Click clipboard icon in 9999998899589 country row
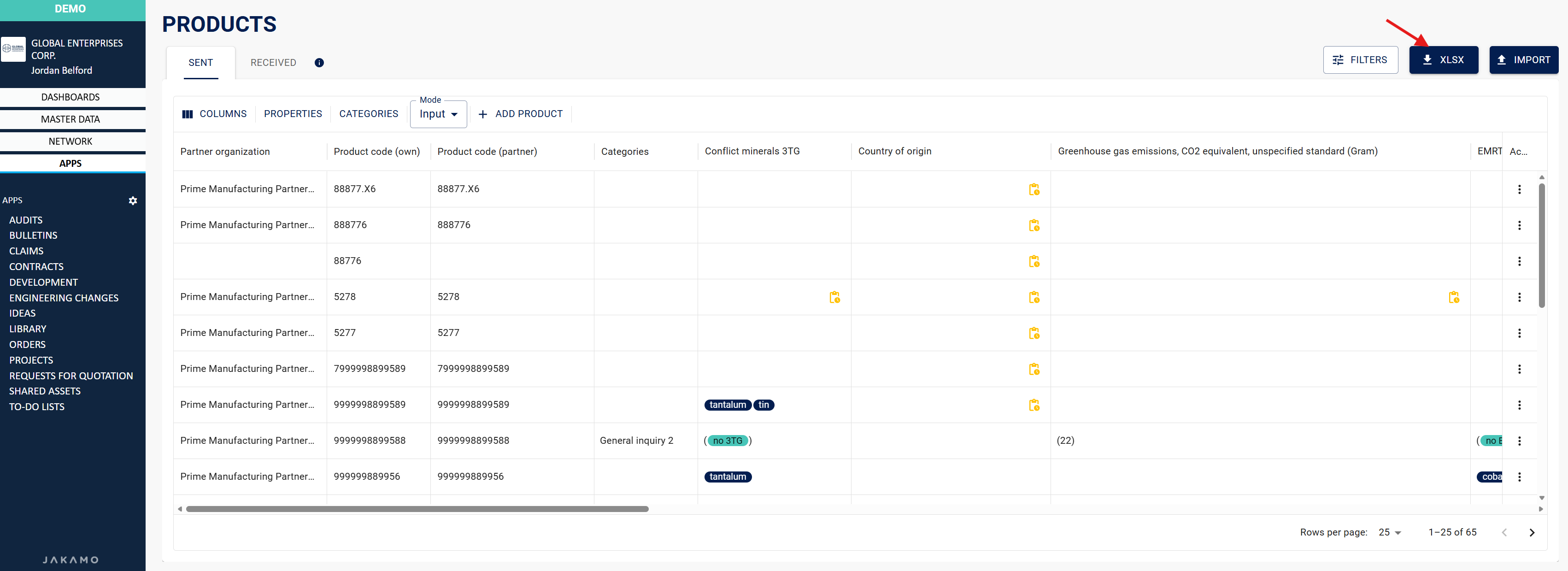Viewport: 1568px width, 571px height. pos(1034,405)
